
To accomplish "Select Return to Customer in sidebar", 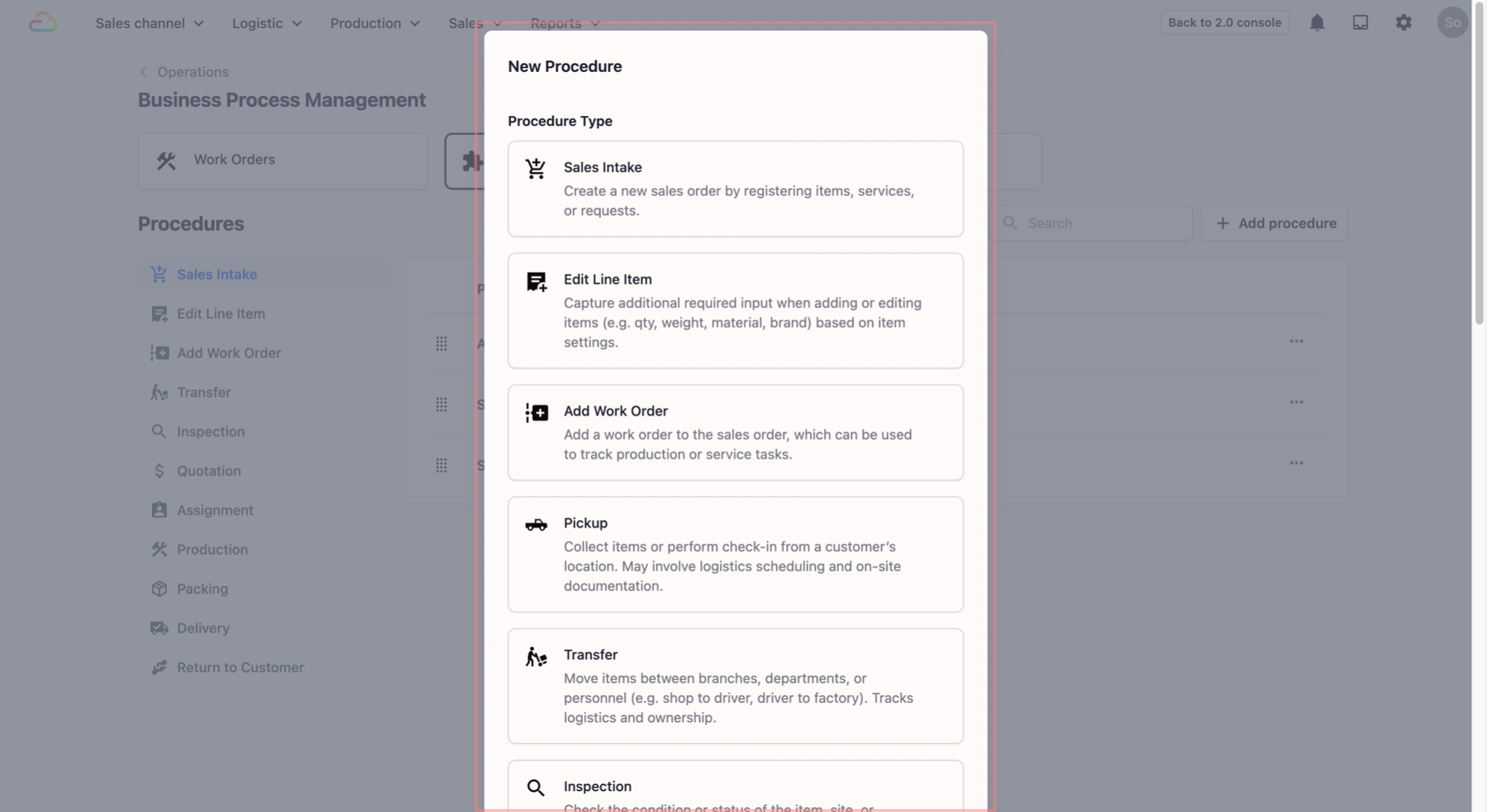I will click(x=240, y=667).
